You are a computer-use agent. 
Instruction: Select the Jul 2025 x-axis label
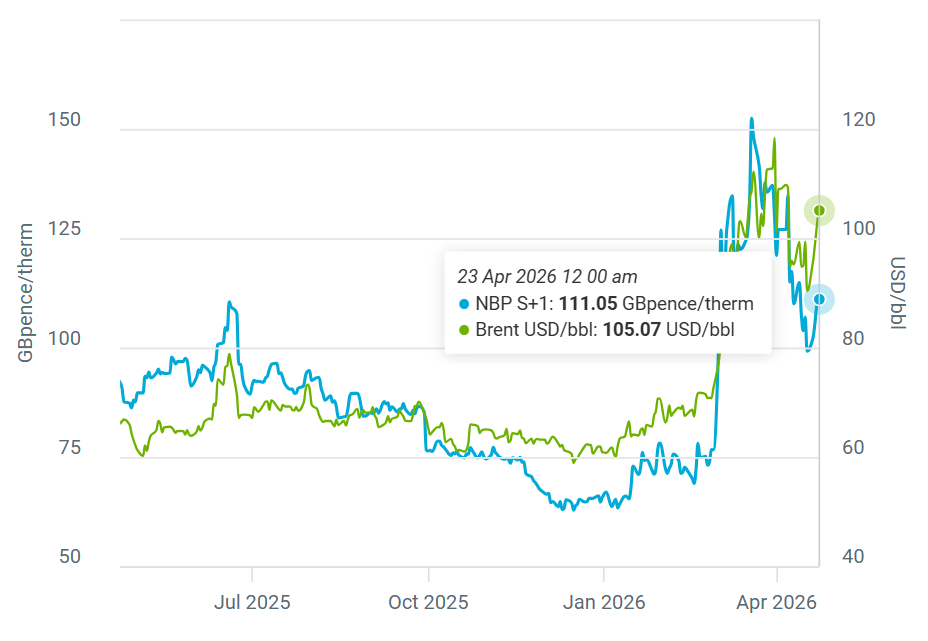[x=252, y=603]
